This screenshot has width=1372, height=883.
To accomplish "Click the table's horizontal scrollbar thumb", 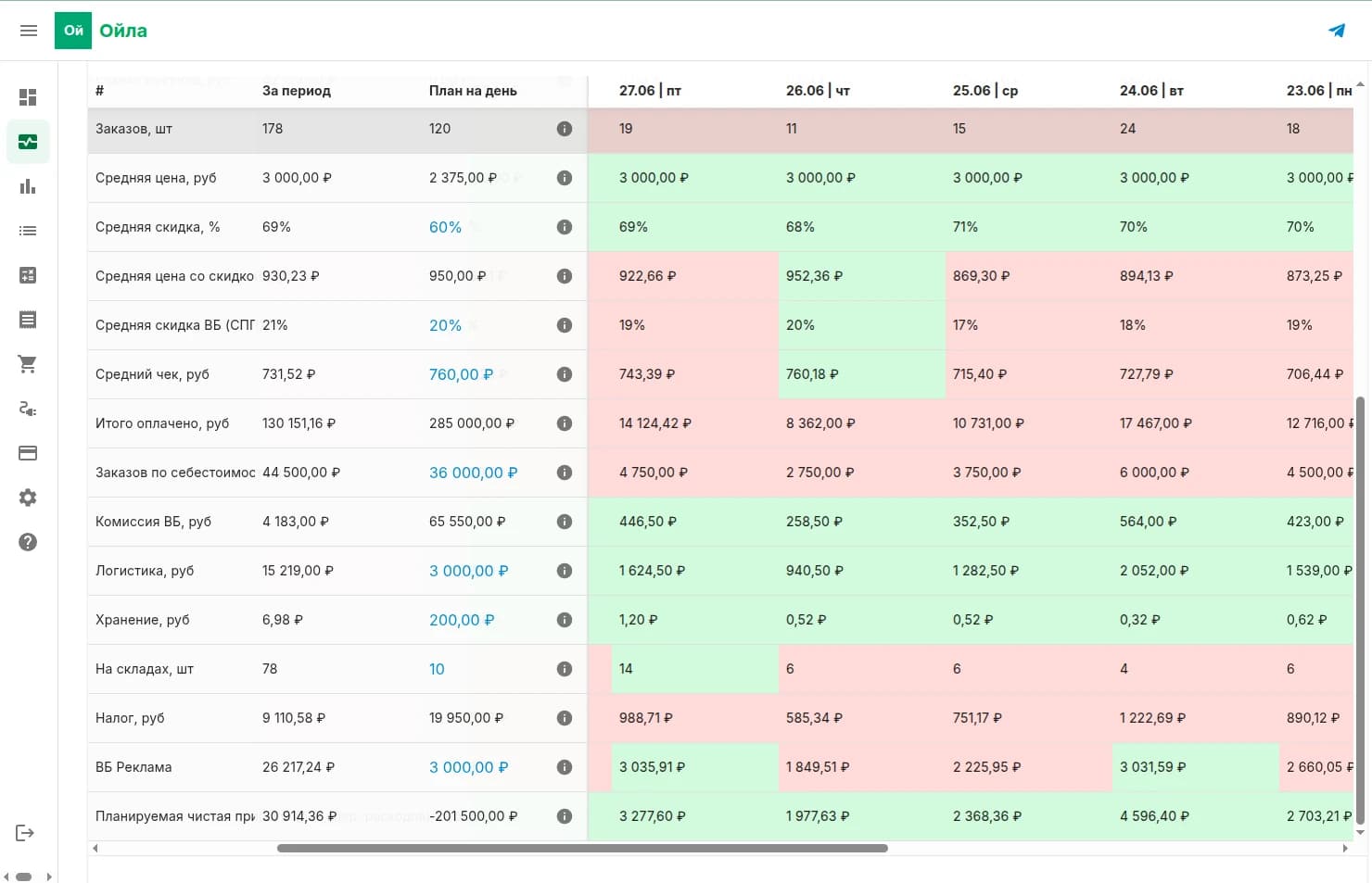I will coord(582,848).
